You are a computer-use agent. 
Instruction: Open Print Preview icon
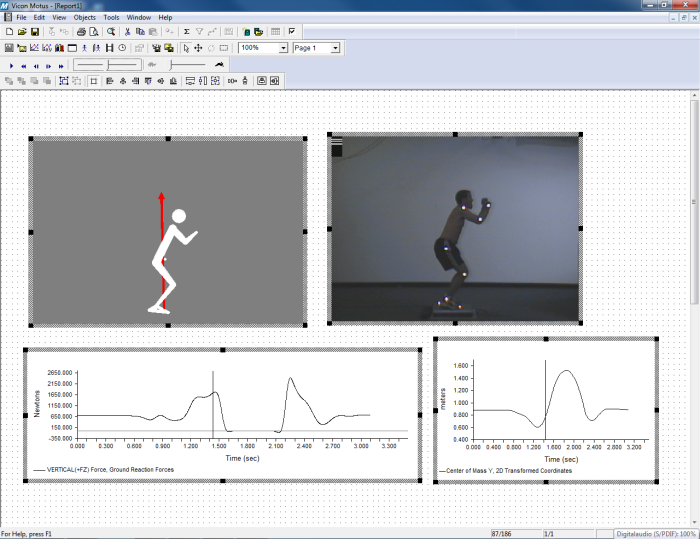click(x=93, y=32)
